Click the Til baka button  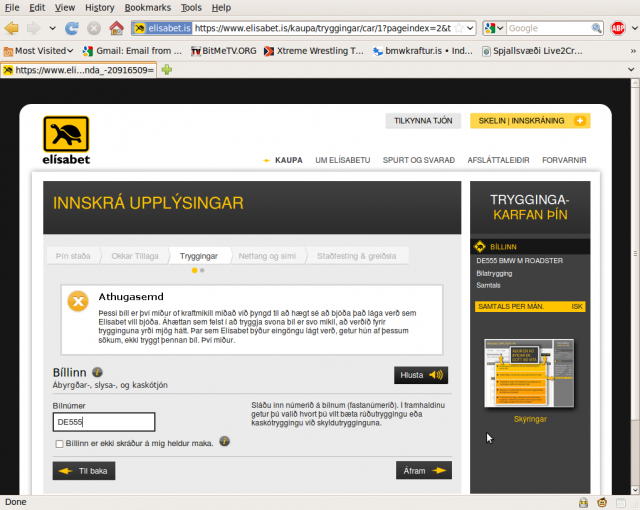tap(86, 470)
